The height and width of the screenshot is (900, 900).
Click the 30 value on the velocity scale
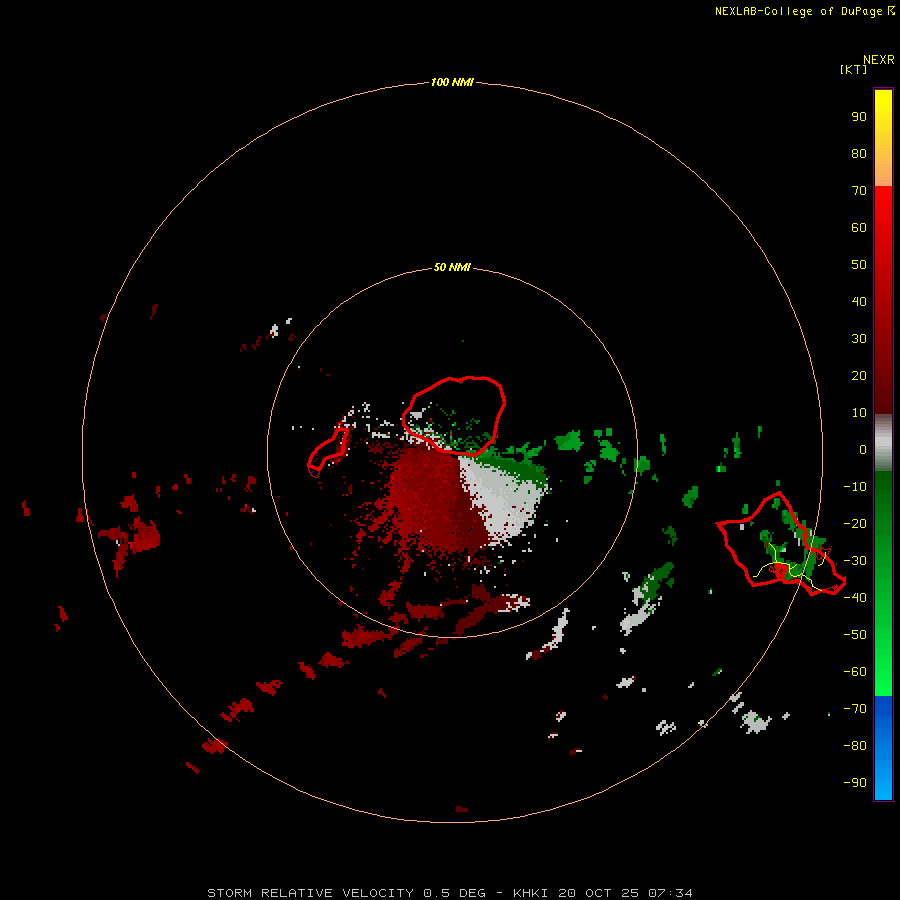point(859,339)
